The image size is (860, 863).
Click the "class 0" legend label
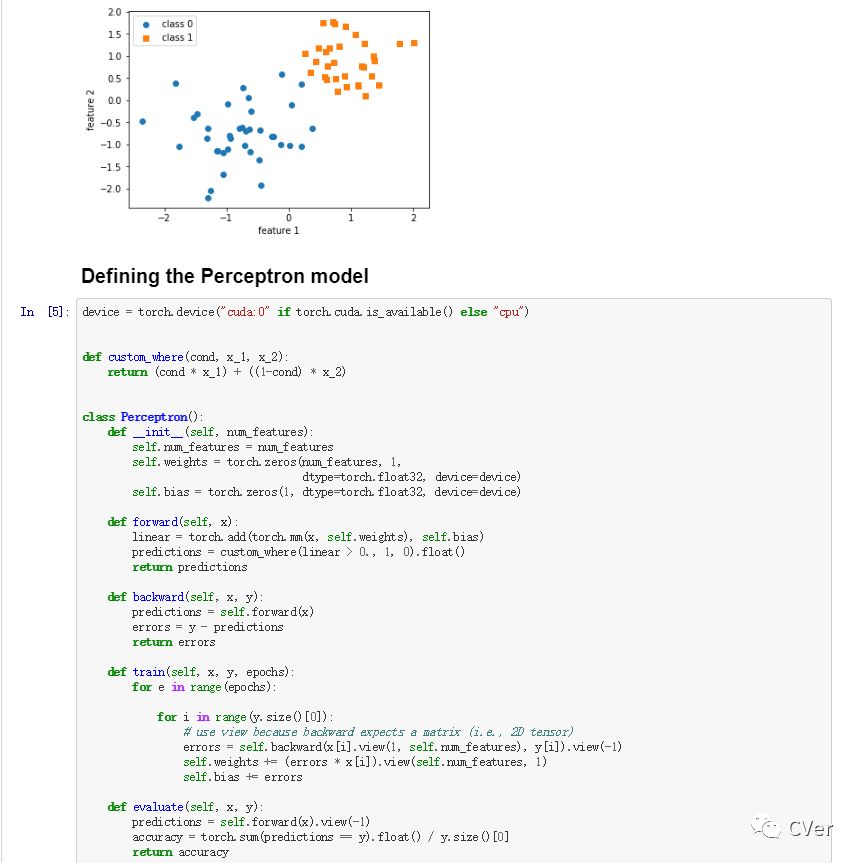coord(178,24)
